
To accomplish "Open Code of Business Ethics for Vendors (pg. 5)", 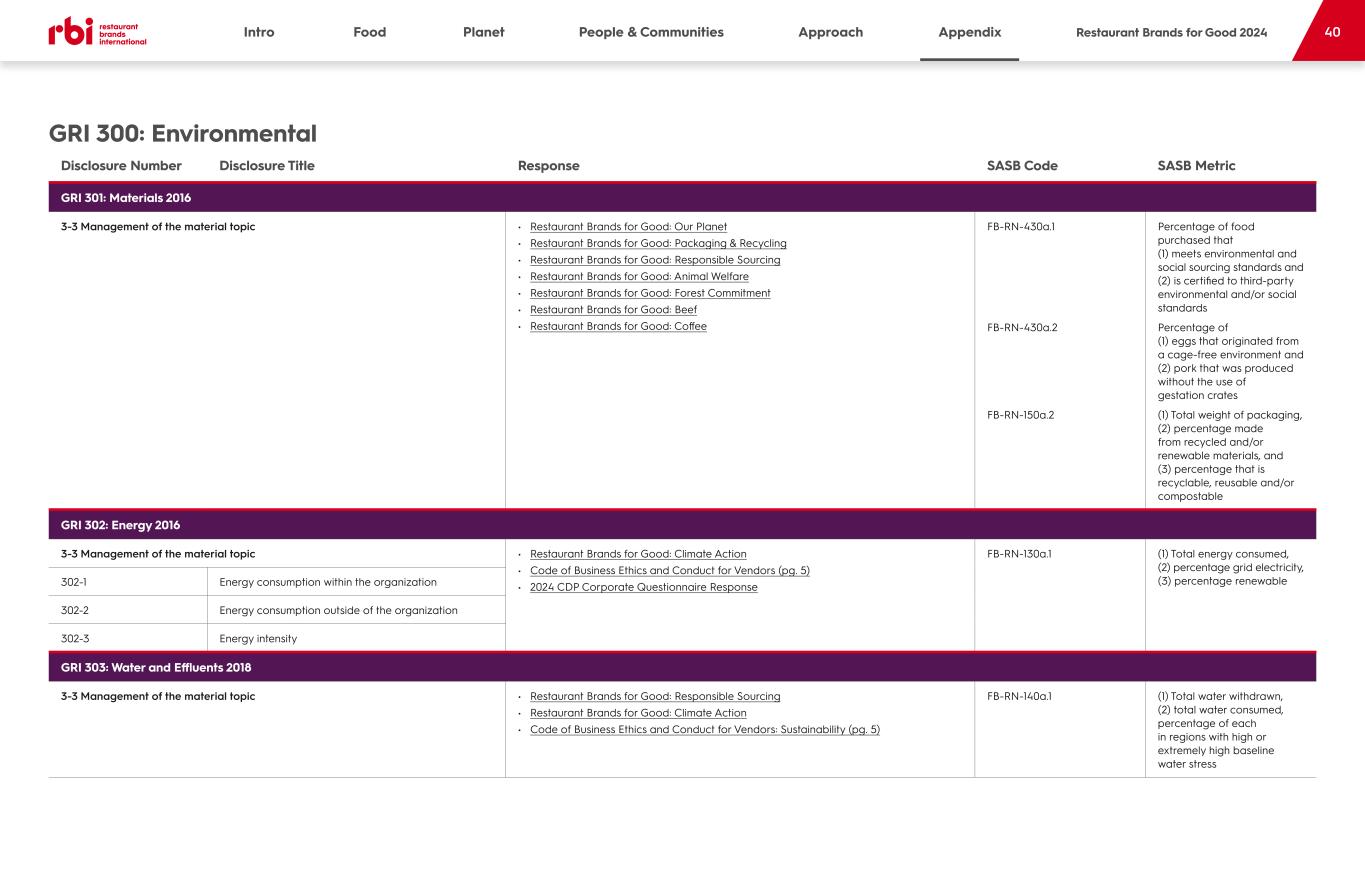I will tap(669, 571).
